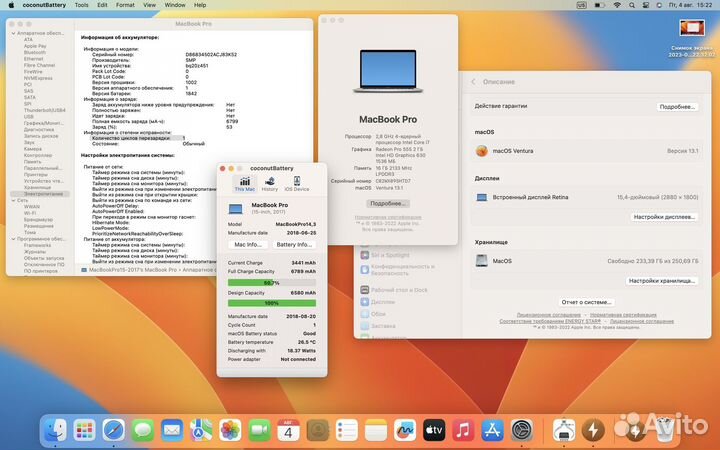This screenshot has height=450, width=720.
Task: Switch to iOS Device tab in coconutBattery
Action: tap(297, 184)
